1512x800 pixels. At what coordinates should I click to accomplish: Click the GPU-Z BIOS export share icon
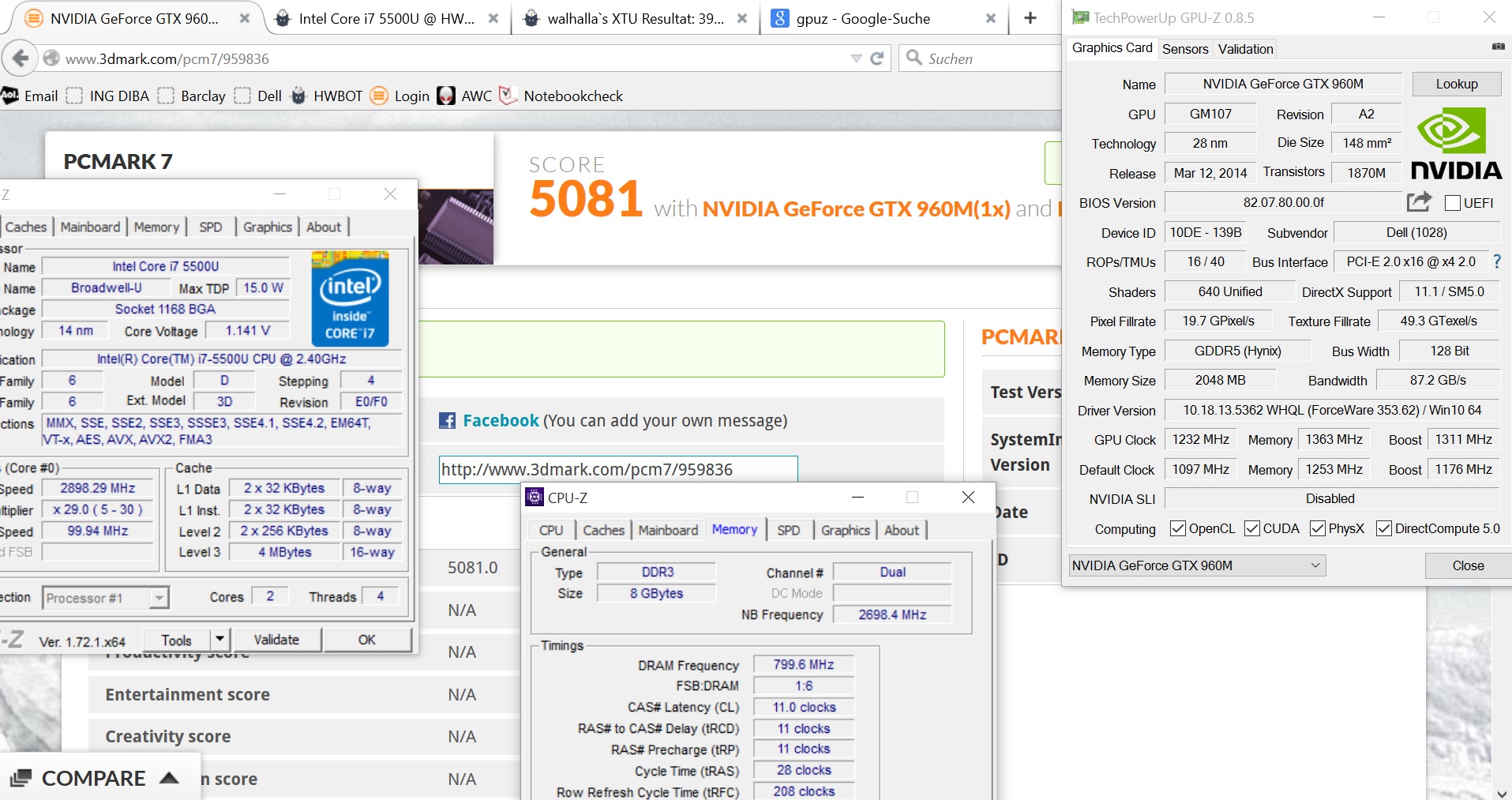pyautogui.click(x=1418, y=202)
